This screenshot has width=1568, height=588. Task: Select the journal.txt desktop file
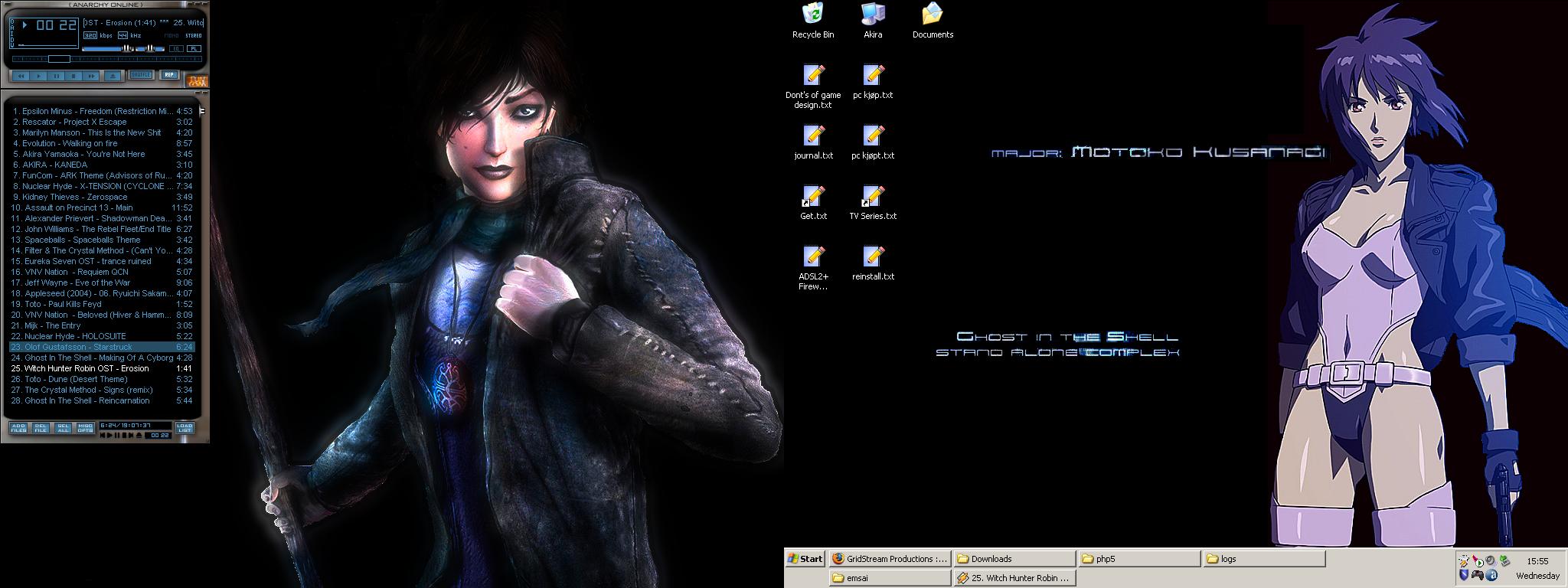[813, 142]
